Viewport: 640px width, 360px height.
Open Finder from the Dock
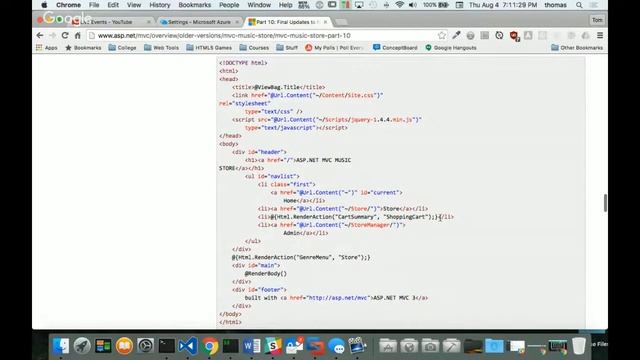click(x=61, y=346)
